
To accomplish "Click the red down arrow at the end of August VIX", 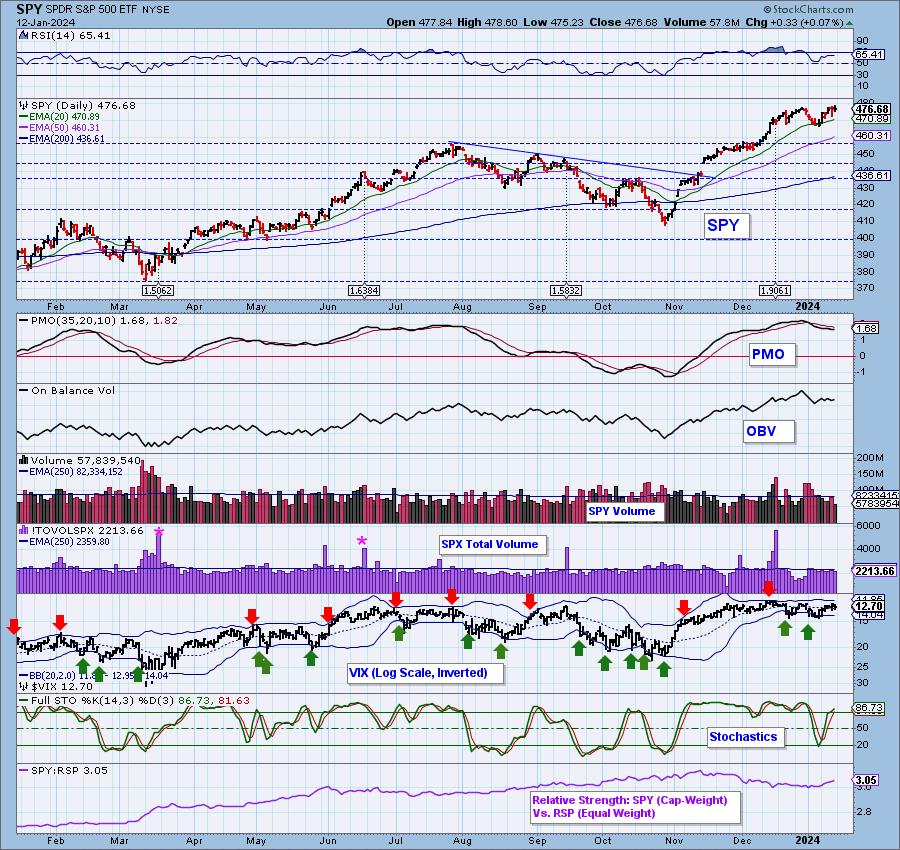I will [530, 601].
